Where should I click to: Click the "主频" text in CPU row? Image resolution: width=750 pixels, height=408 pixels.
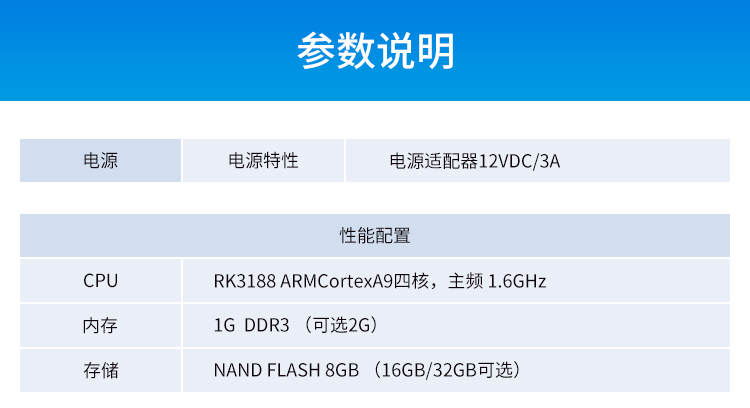(465, 281)
